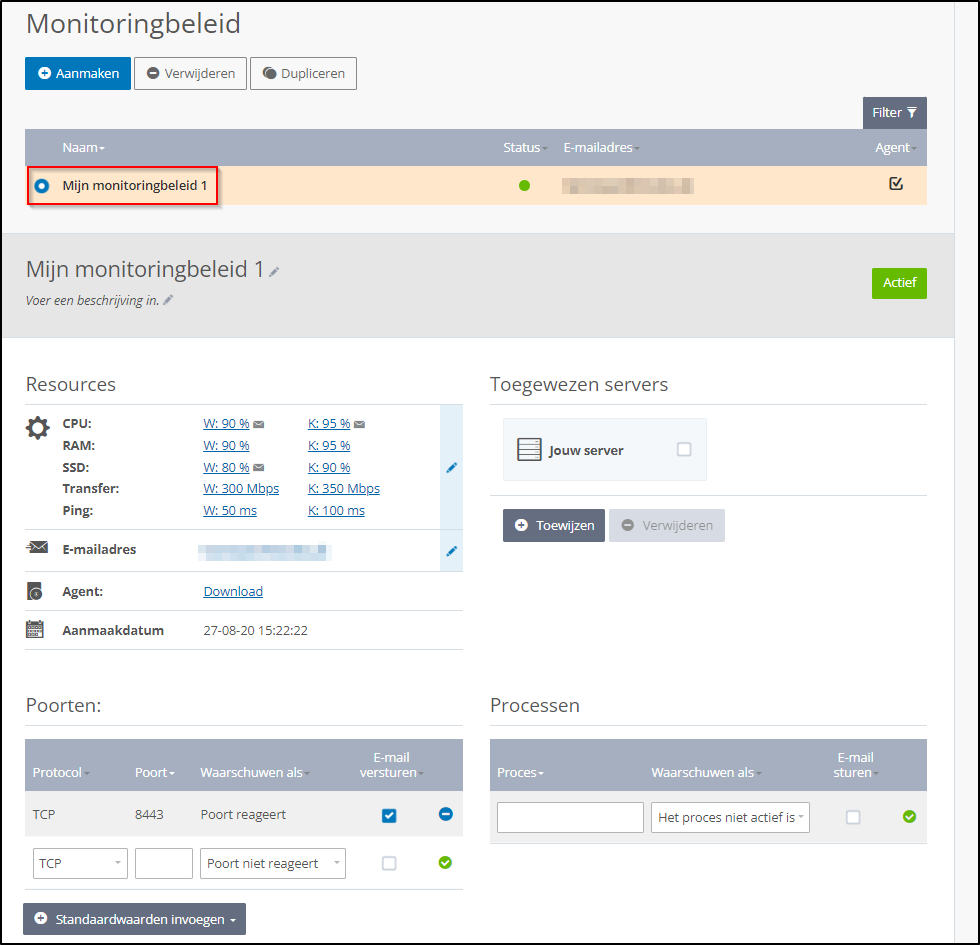This screenshot has width=980, height=945.
Task: Click the Aanmaken button
Action: (x=78, y=73)
